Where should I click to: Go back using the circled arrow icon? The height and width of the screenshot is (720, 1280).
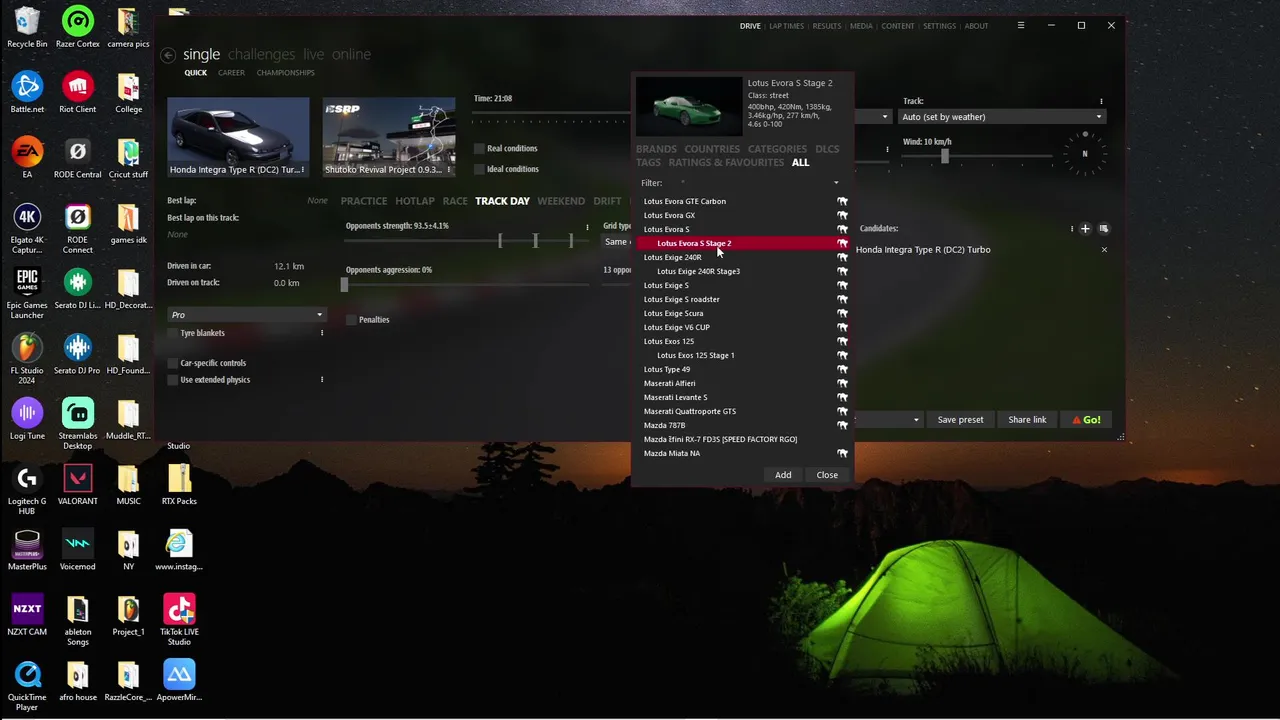point(168,55)
